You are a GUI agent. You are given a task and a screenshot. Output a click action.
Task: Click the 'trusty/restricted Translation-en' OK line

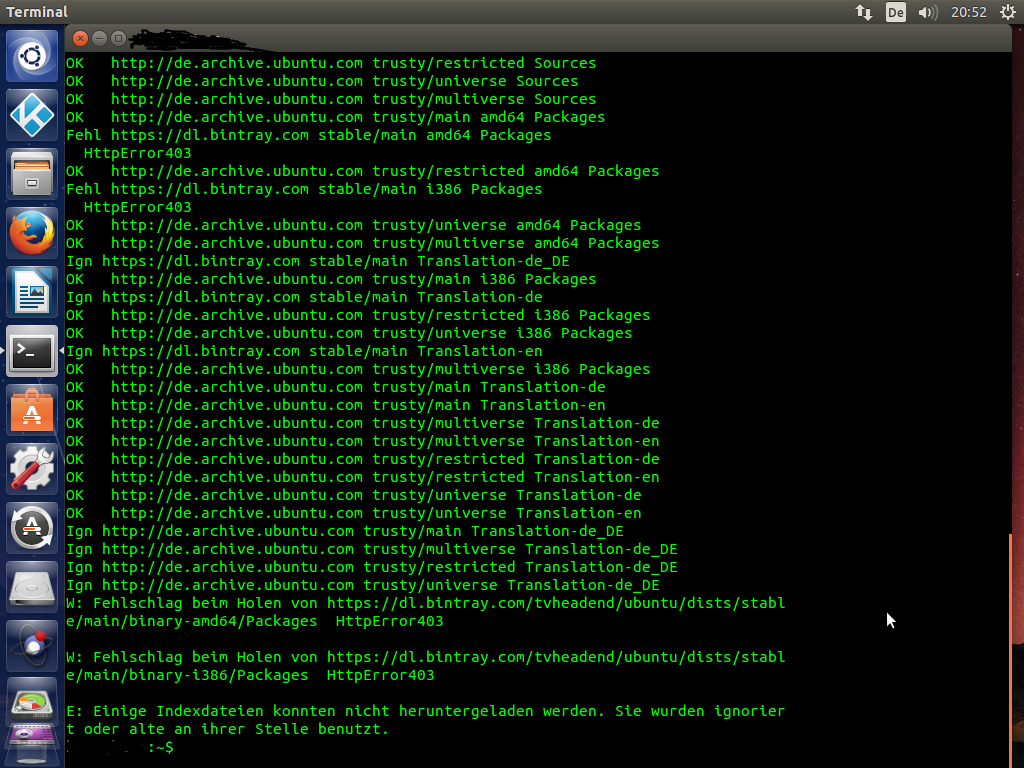point(362,477)
